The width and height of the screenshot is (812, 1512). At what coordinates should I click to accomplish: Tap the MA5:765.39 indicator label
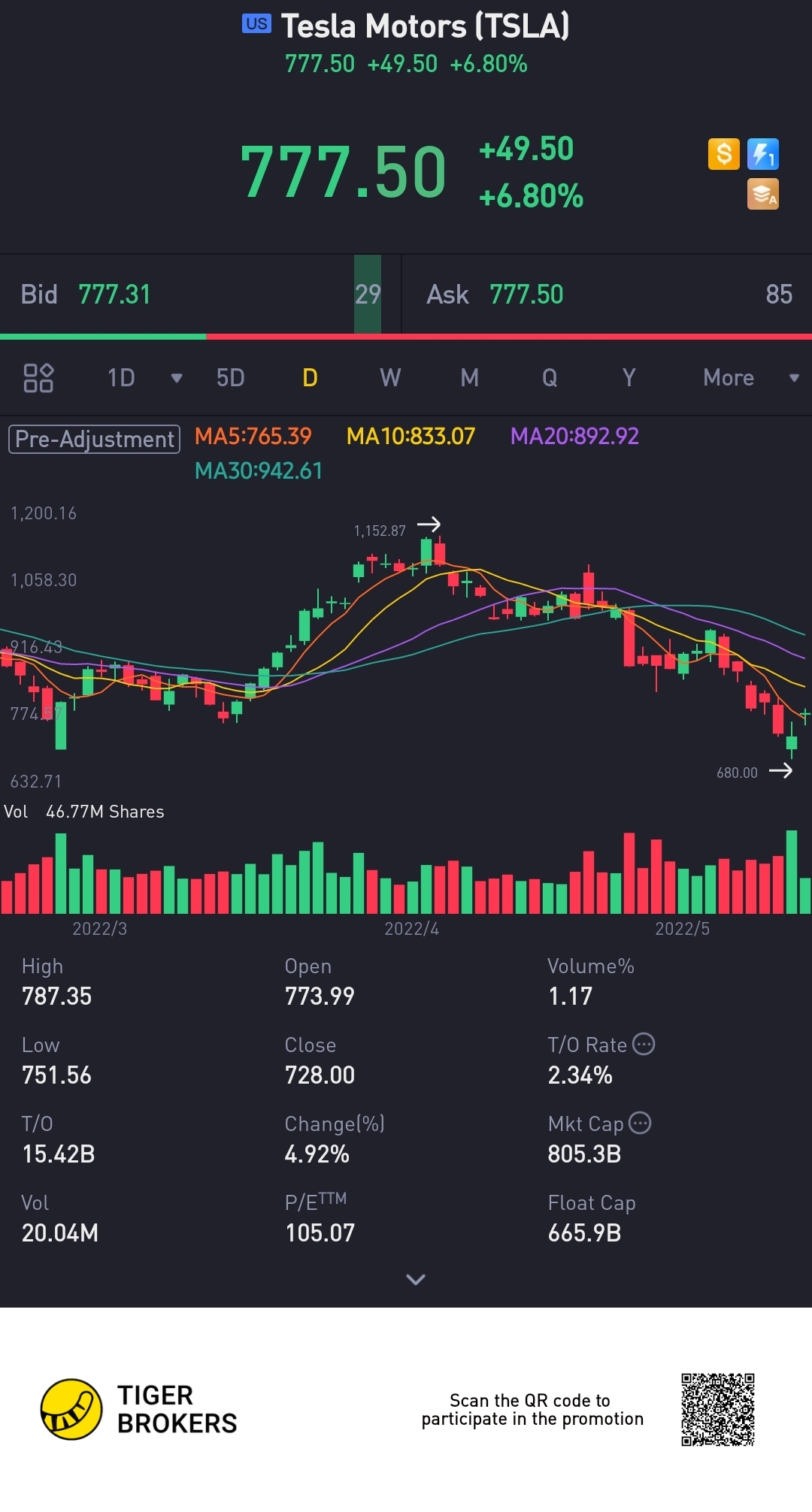[253, 436]
